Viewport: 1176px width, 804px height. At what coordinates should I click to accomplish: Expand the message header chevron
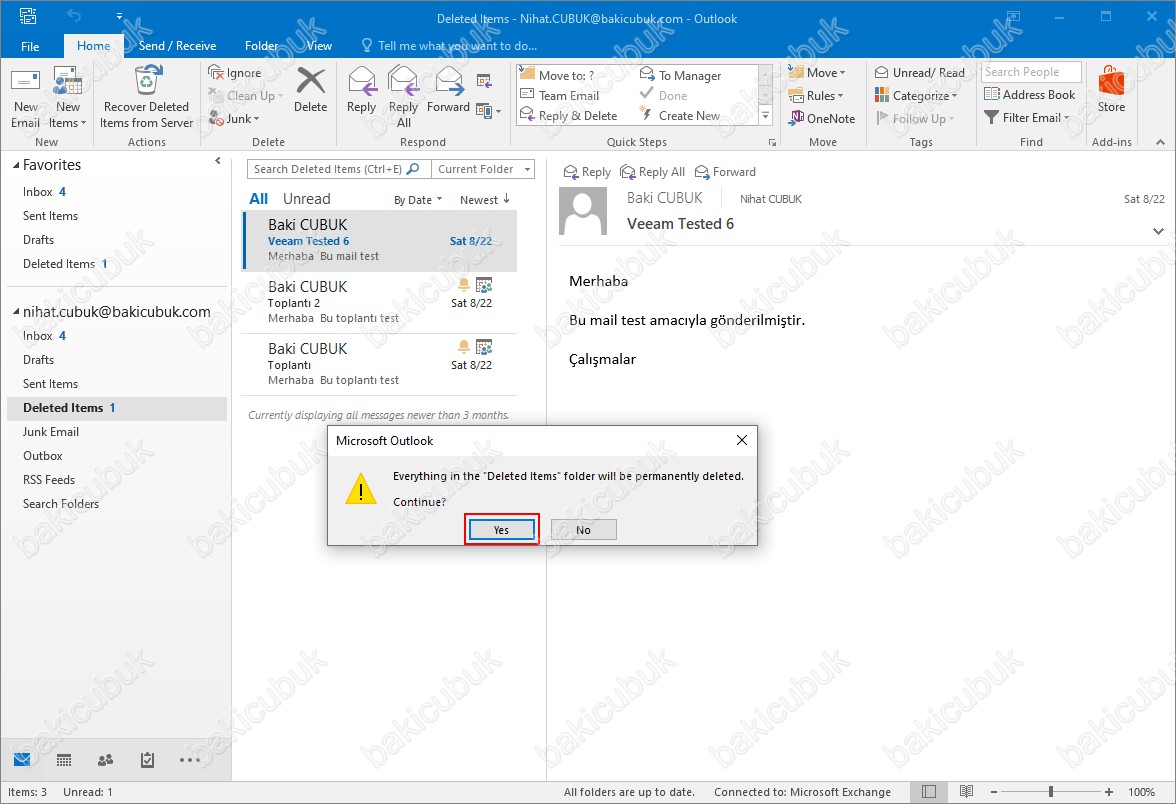pos(1158,231)
